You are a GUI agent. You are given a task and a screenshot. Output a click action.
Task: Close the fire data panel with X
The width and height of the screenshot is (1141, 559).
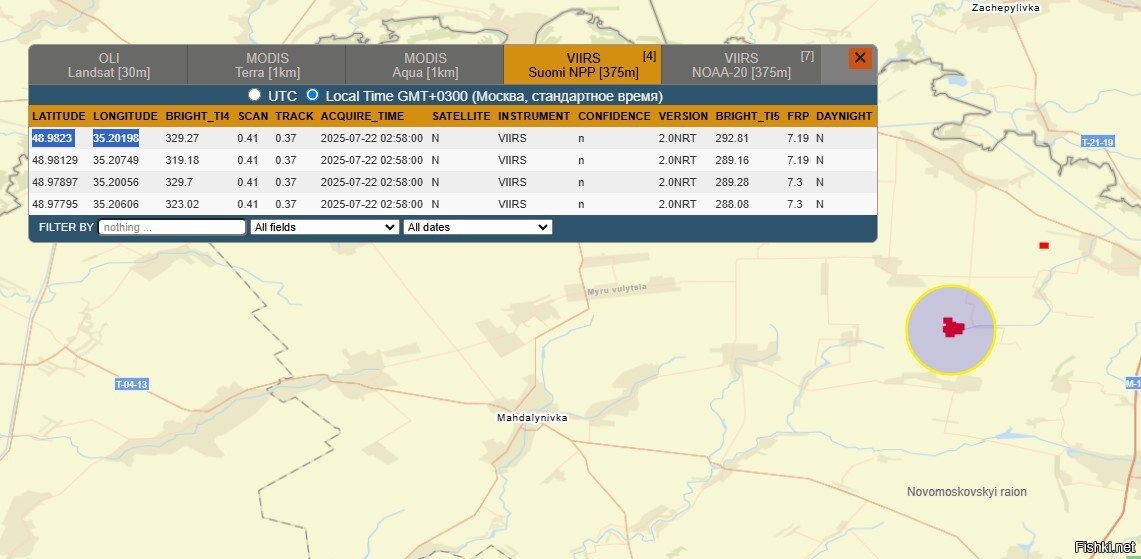(x=860, y=58)
